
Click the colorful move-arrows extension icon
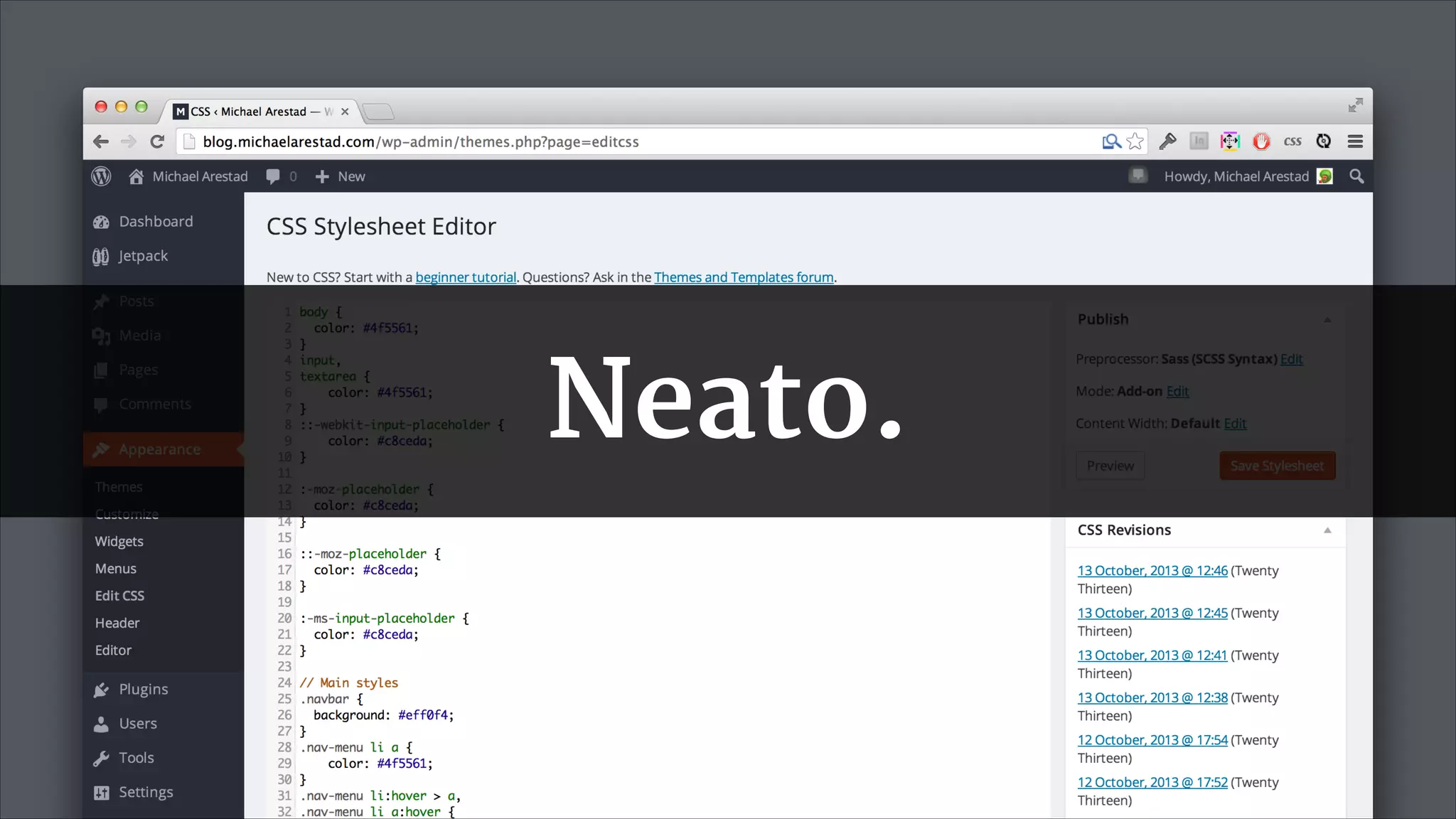point(1230,141)
